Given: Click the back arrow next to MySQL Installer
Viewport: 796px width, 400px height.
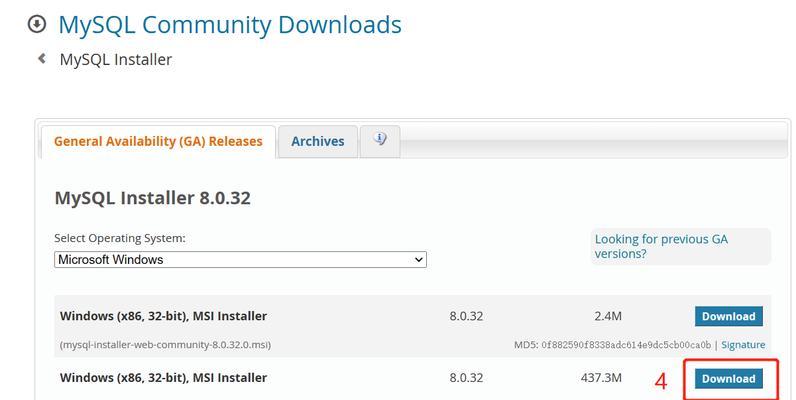Looking at the screenshot, I should click(x=42, y=59).
